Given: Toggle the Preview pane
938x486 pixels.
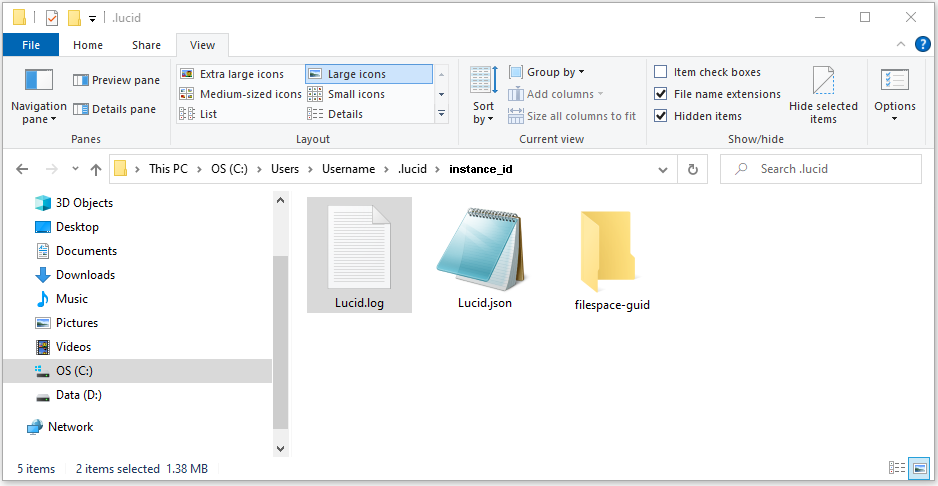Looking at the screenshot, I should coord(117,80).
